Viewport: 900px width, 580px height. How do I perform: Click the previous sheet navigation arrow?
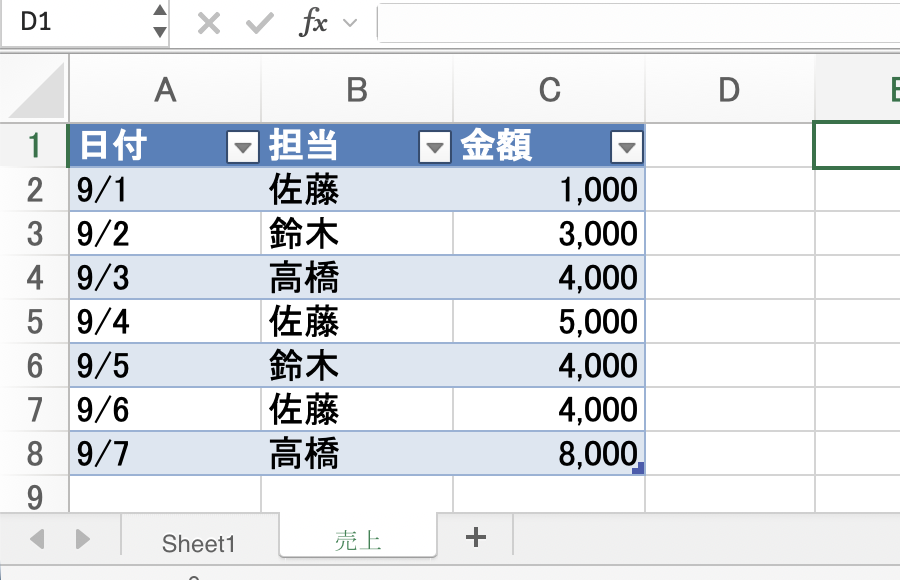(37, 539)
